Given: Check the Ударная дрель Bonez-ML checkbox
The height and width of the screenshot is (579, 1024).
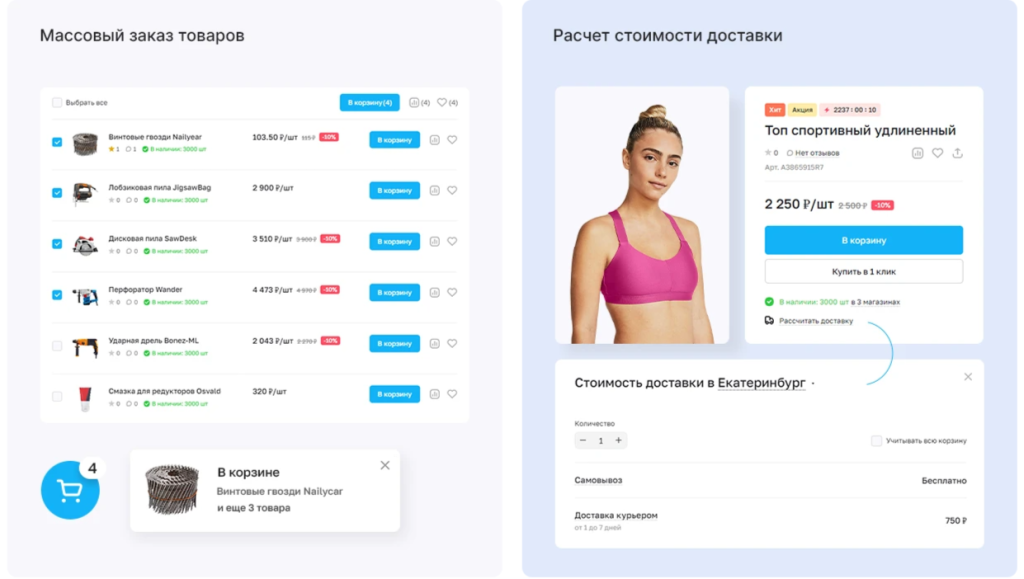Looking at the screenshot, I should tap(57, 346).
